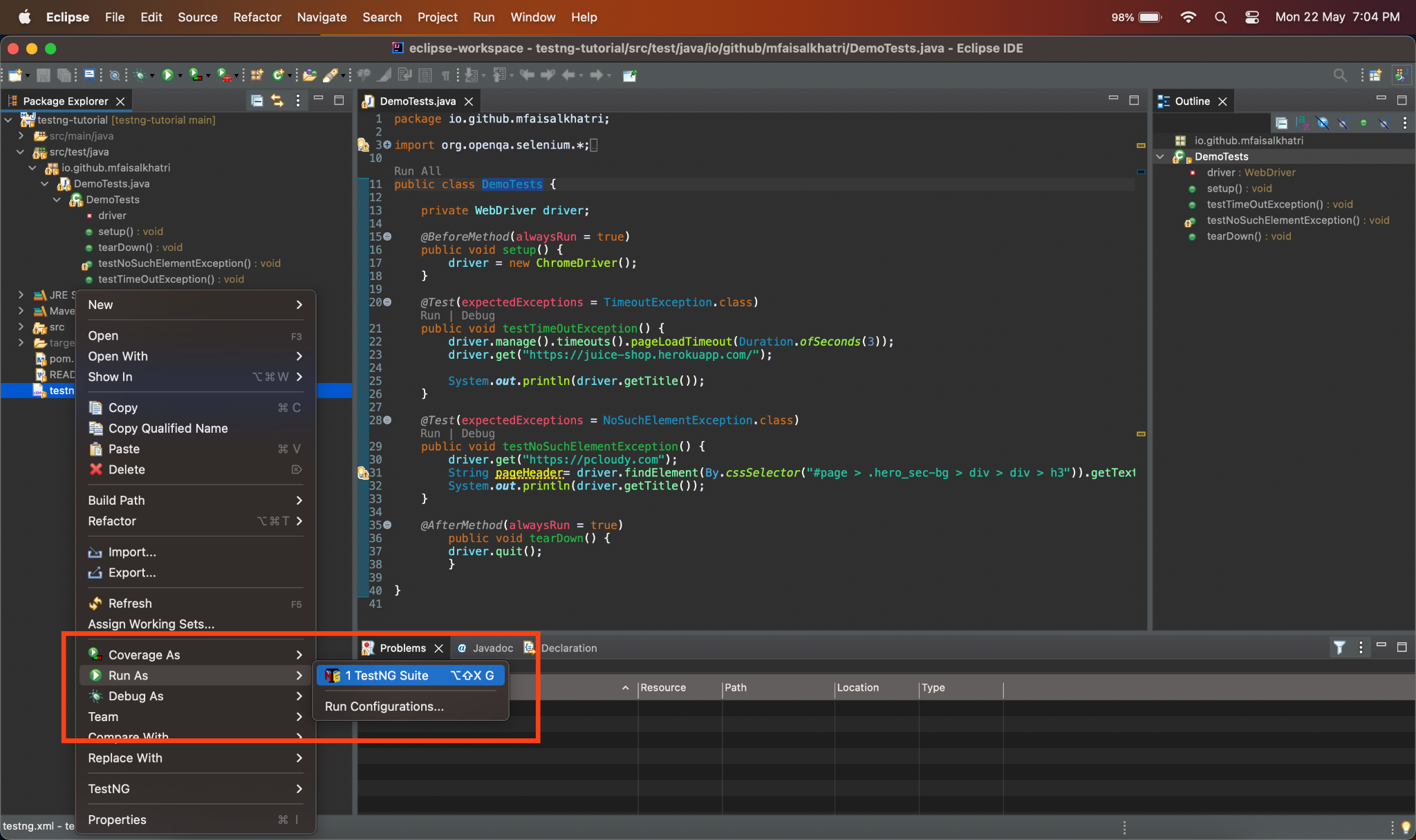Collapse the src/test/java folder
Image resolution: width=1416 pixels, height=840 pixels.
(20, 151)
